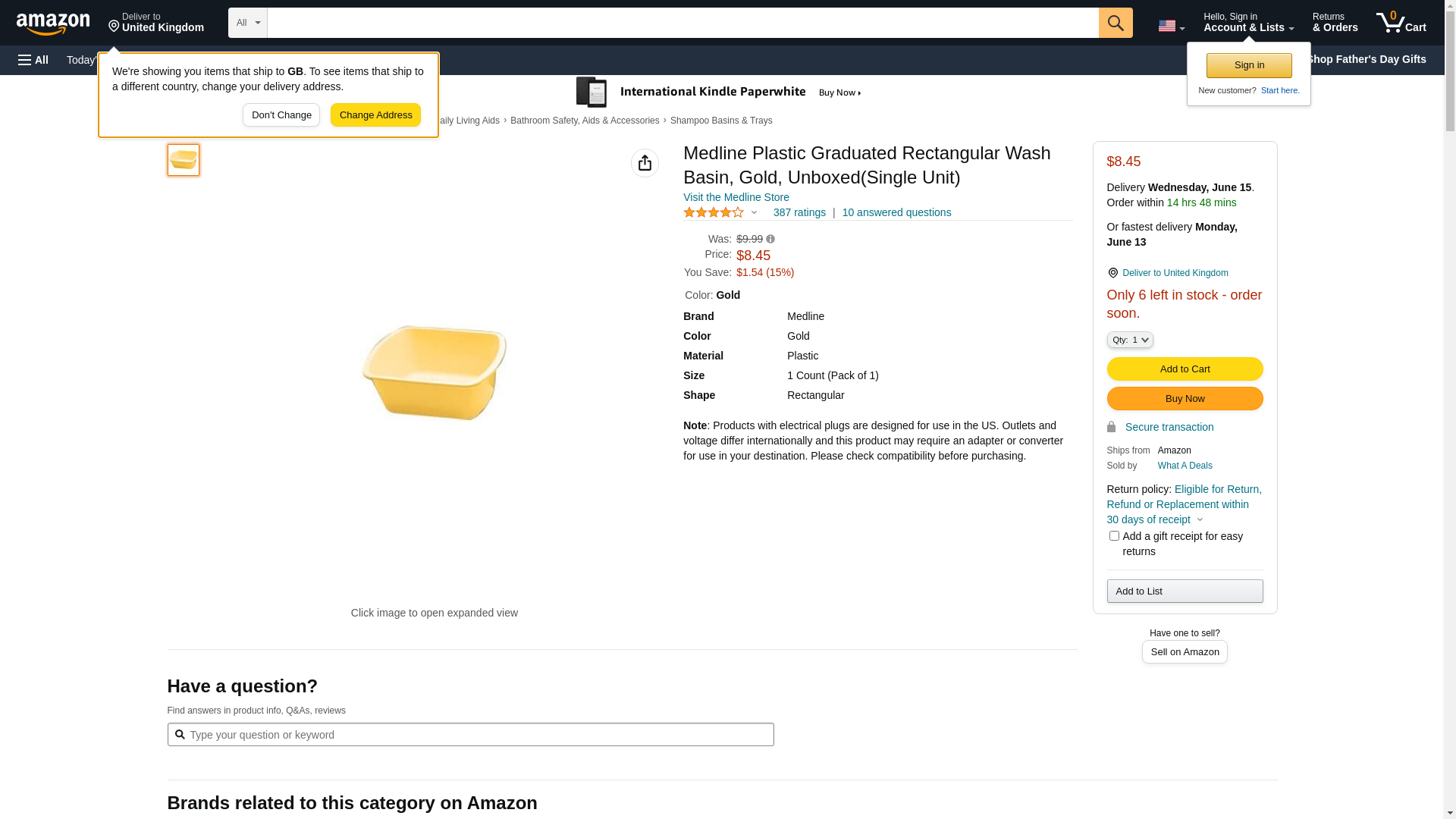Viewport: 1456px width, 819px height.
Task: Open Returns & Orders
Action: point(1335,23)
